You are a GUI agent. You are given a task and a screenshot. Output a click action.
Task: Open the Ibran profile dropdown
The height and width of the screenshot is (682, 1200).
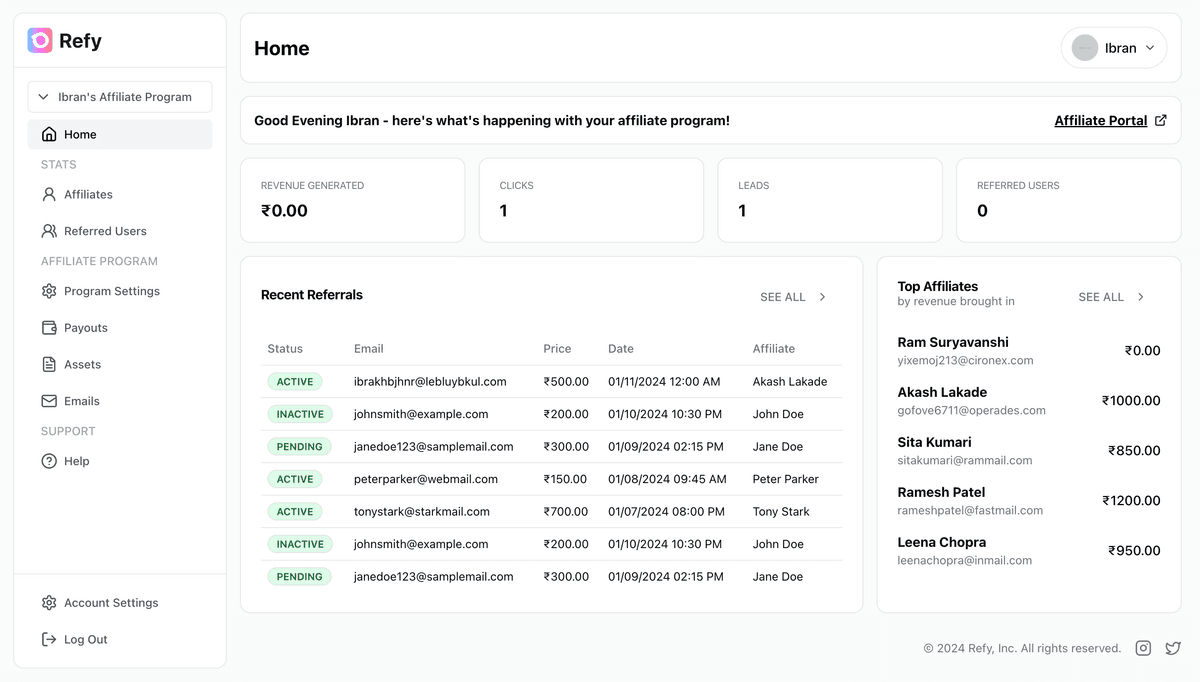1113,47
